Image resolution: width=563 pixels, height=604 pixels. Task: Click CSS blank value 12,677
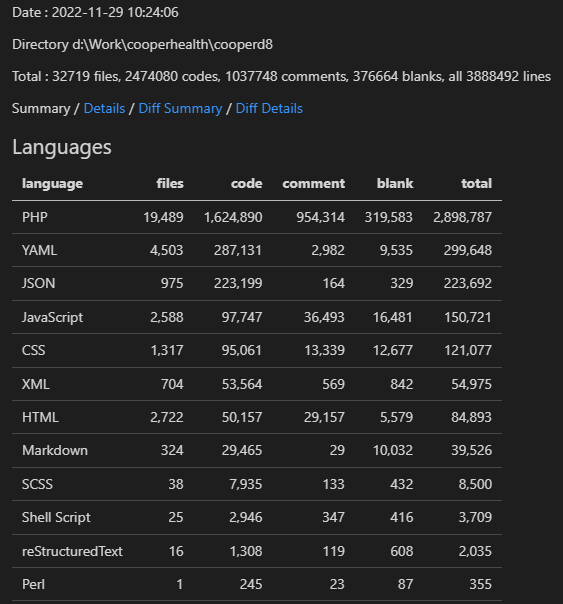click(393, 351)
